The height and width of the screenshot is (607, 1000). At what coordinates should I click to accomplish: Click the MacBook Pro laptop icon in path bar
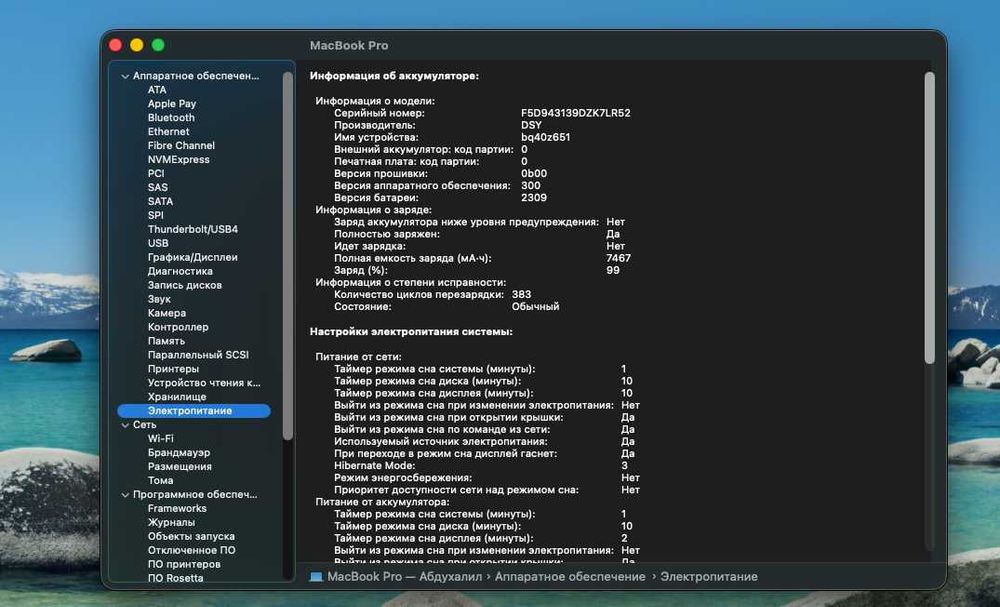coord(316,577)
